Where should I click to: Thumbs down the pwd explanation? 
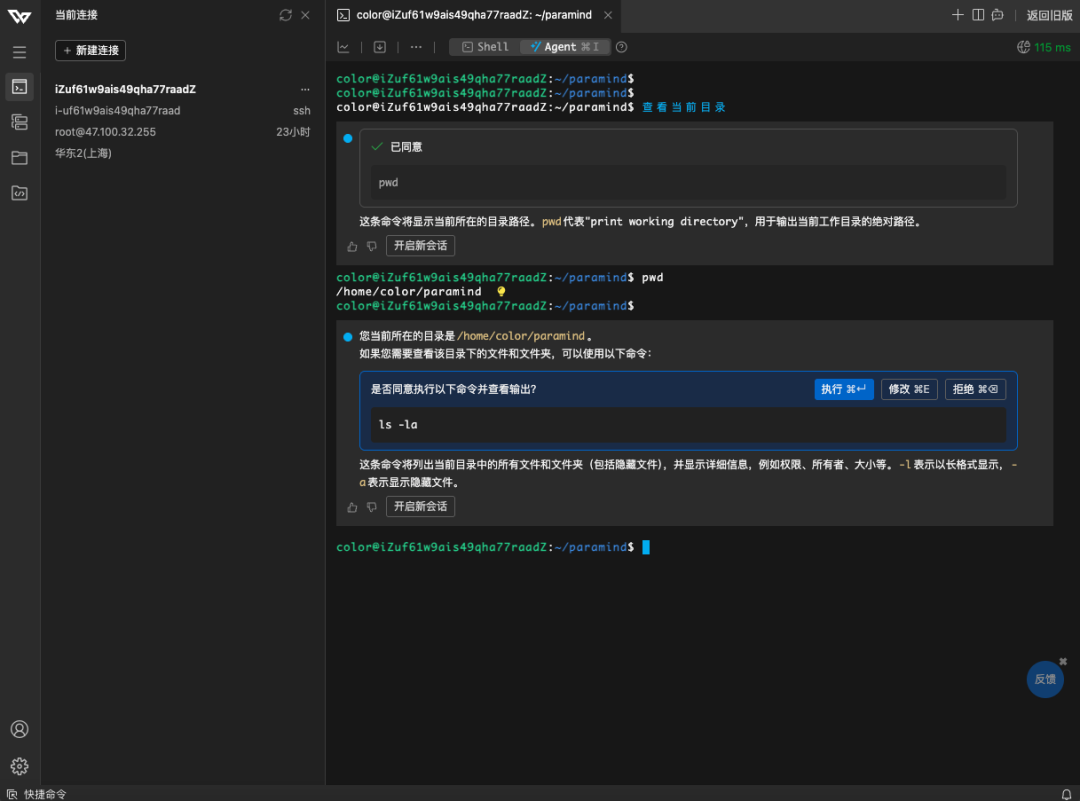[372, 246]
